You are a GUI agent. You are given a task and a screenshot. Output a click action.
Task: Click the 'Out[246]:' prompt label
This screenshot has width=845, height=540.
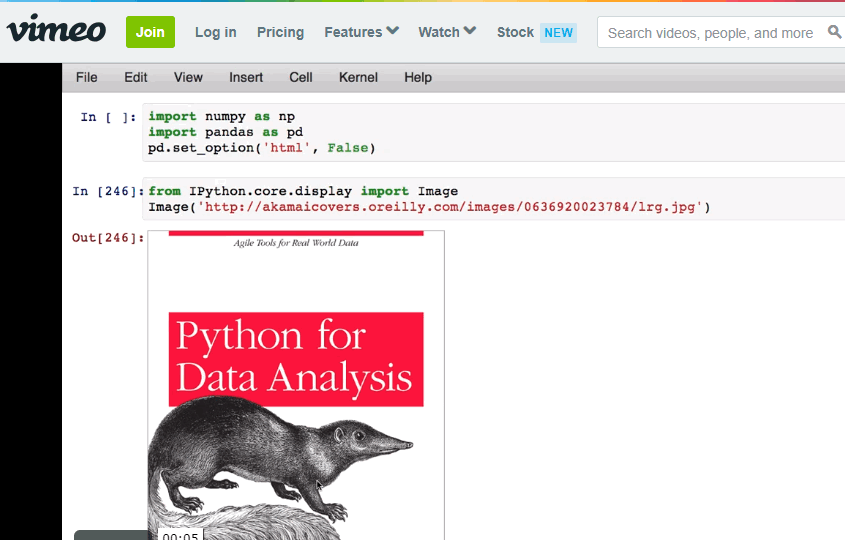108,238
